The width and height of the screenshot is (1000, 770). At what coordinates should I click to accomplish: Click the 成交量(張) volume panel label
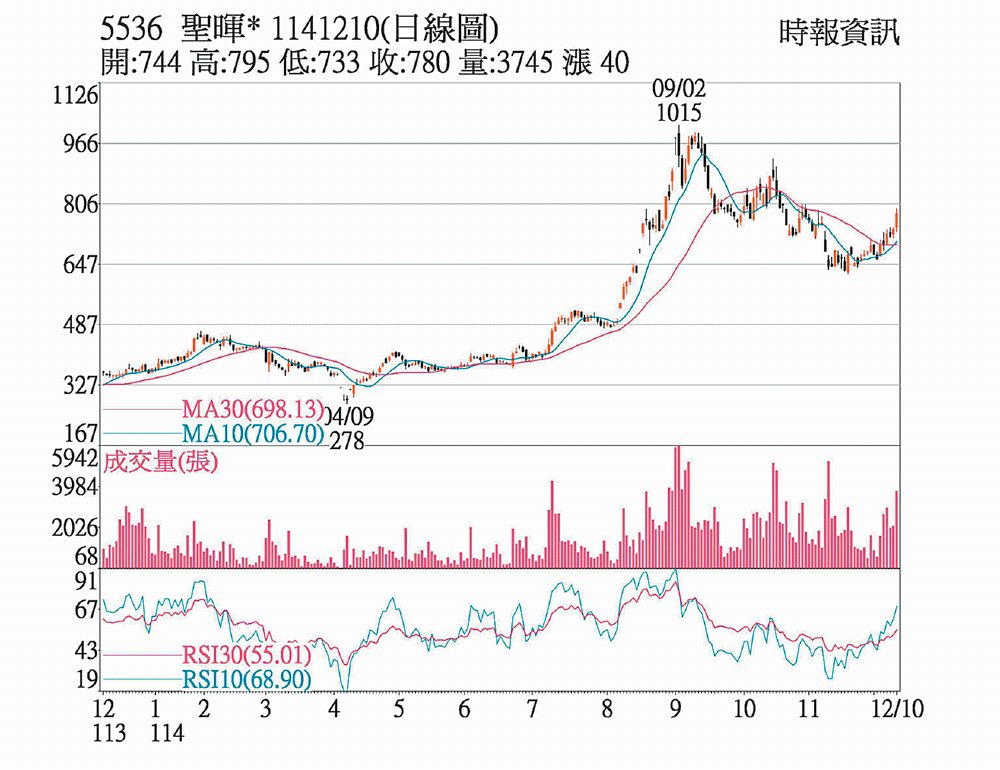pyautogui.click(x=160, y=462)
